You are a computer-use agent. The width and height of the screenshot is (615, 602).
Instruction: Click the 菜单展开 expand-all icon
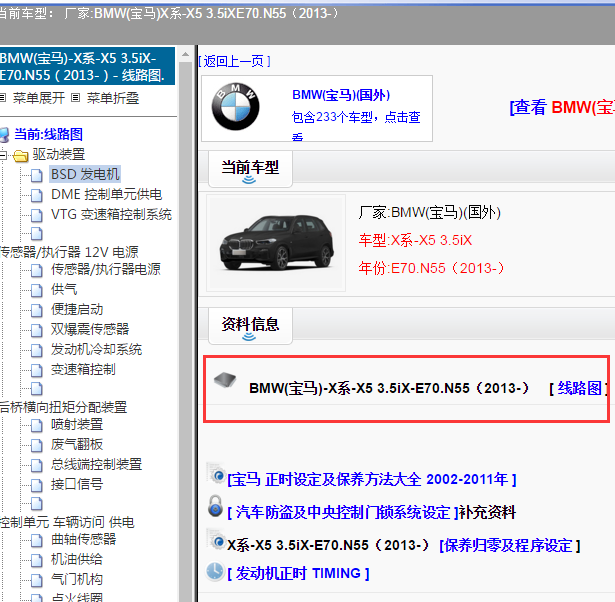[x=3, y=97]
